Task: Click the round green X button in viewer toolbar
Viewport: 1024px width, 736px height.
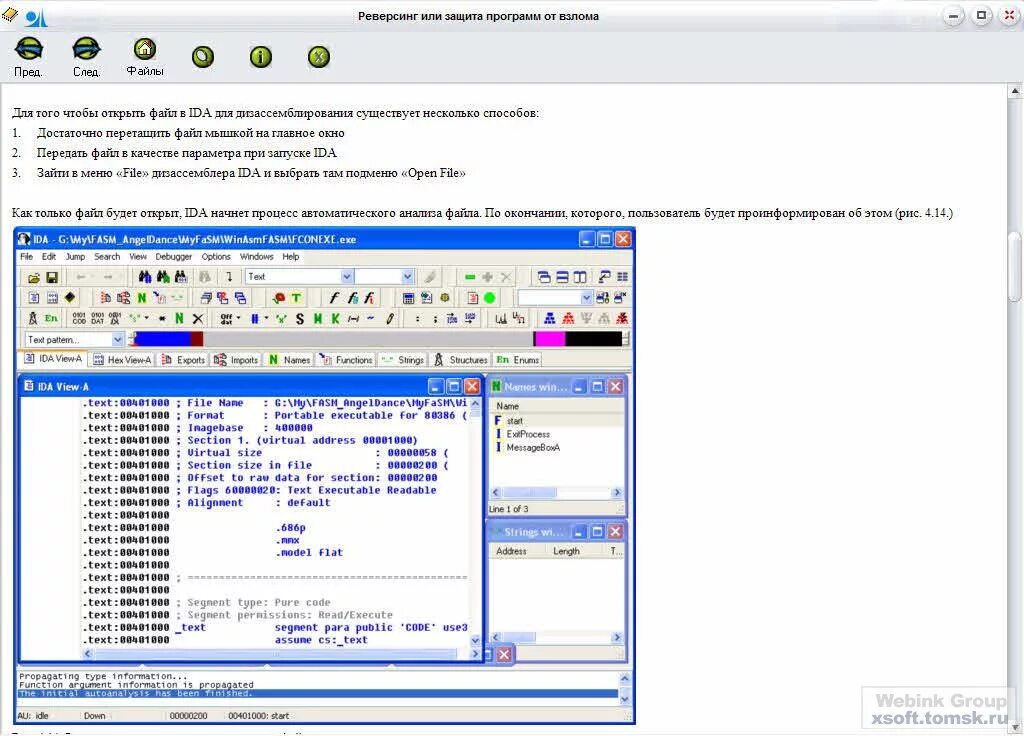Action: [x=319, y=57]
